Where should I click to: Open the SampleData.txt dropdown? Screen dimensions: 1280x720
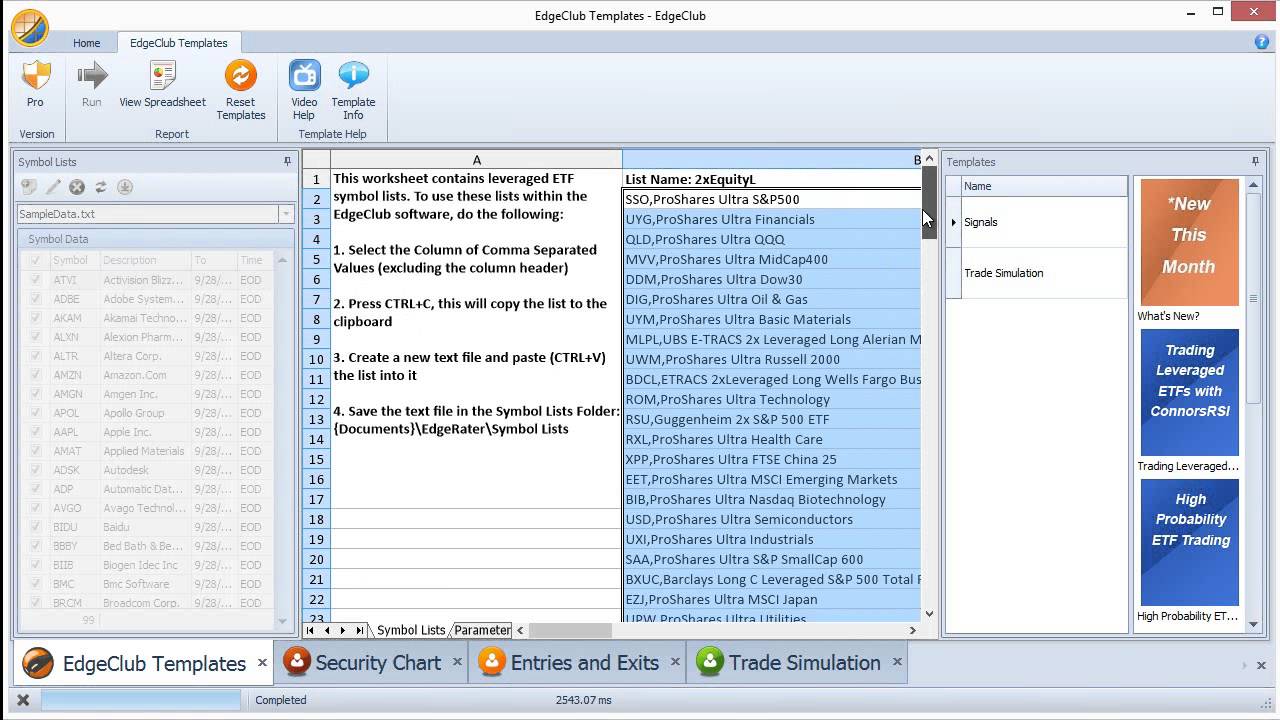point(286,214)
